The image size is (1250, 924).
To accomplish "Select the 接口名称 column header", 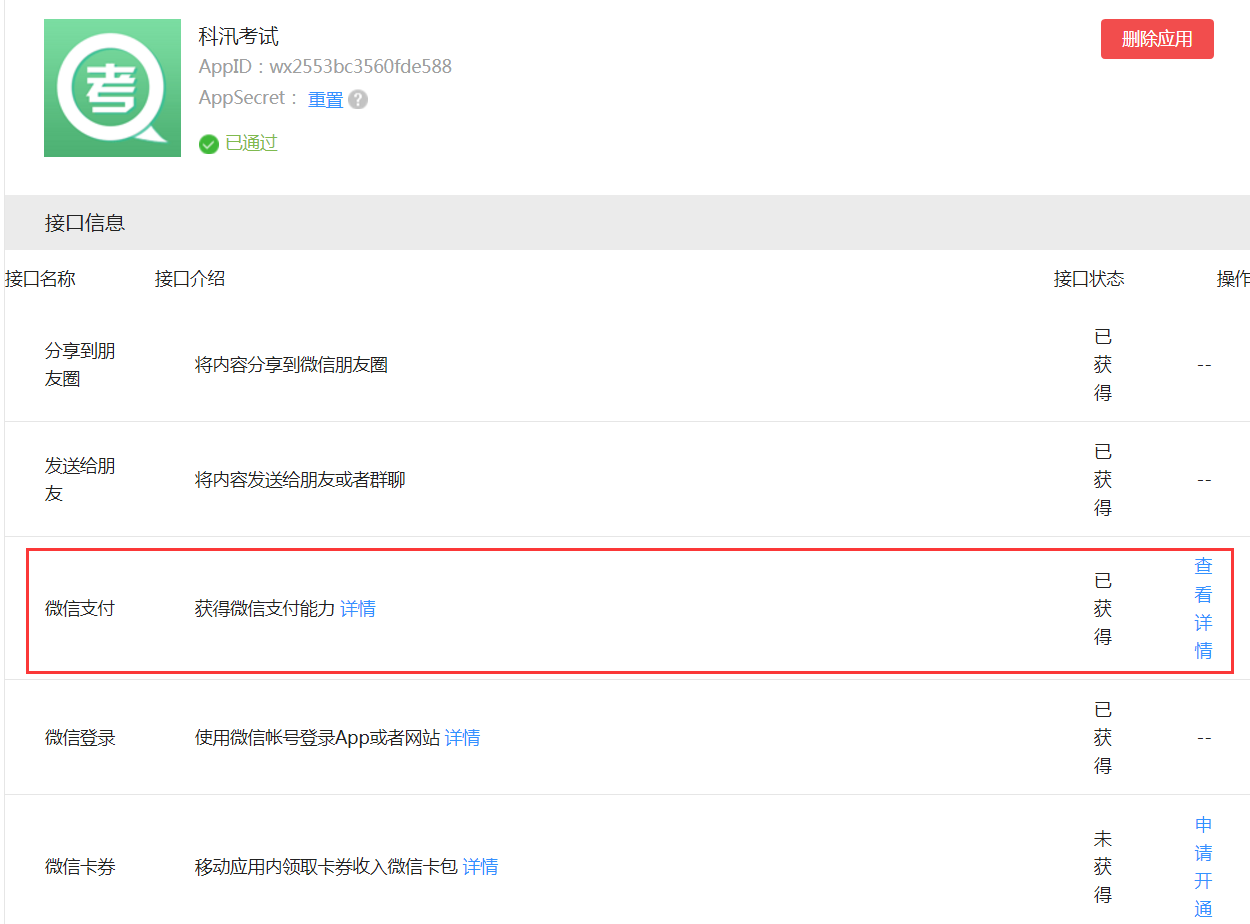I will point(40,278).
